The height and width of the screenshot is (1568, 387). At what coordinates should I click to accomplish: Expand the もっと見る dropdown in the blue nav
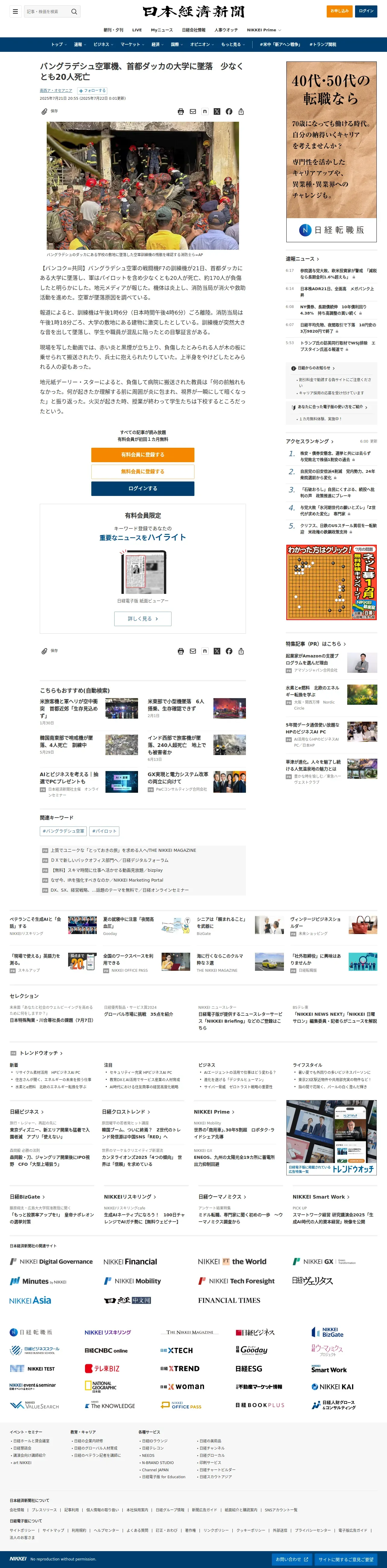click(234, 44)
